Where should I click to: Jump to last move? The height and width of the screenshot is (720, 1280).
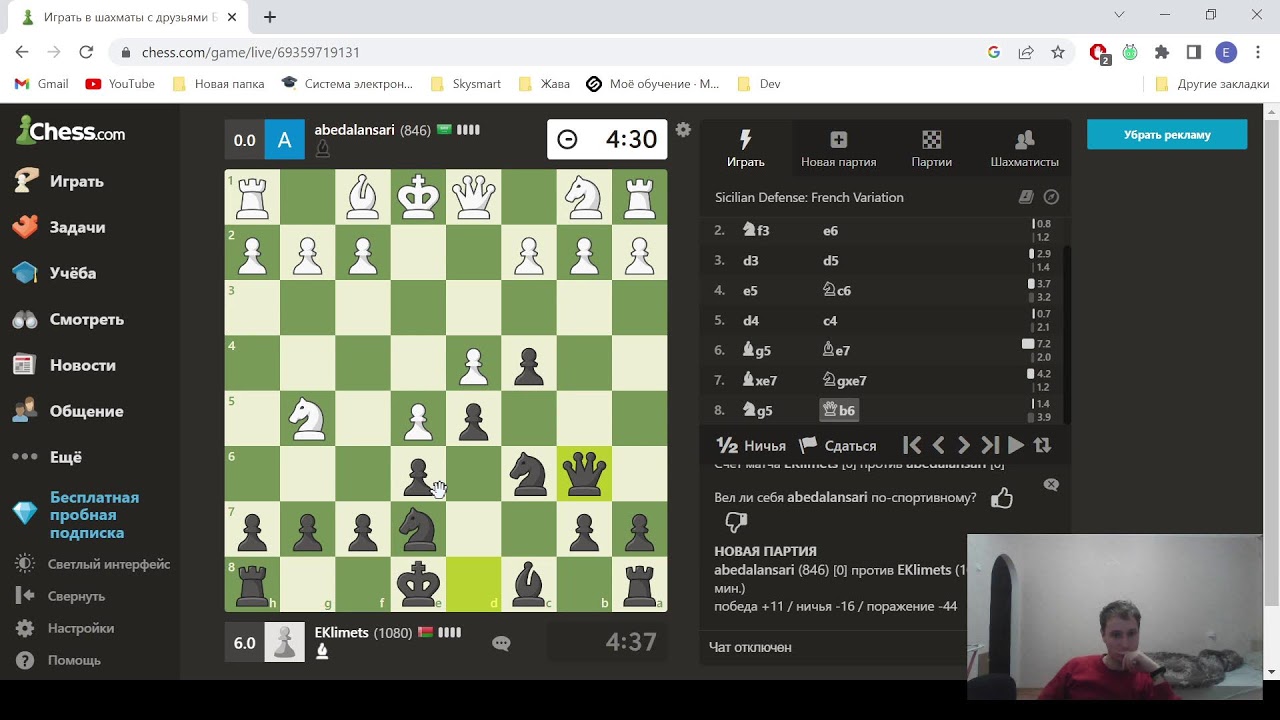[x=990, y=445]
